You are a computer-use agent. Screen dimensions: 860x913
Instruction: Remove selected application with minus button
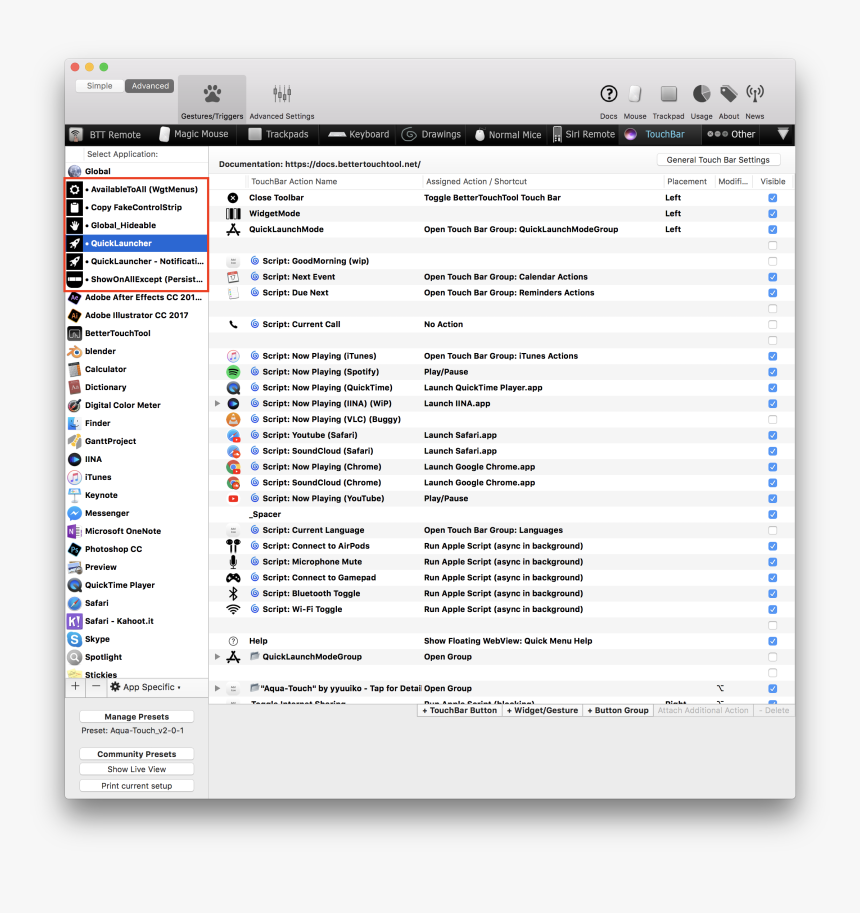(x=96, y=686)
